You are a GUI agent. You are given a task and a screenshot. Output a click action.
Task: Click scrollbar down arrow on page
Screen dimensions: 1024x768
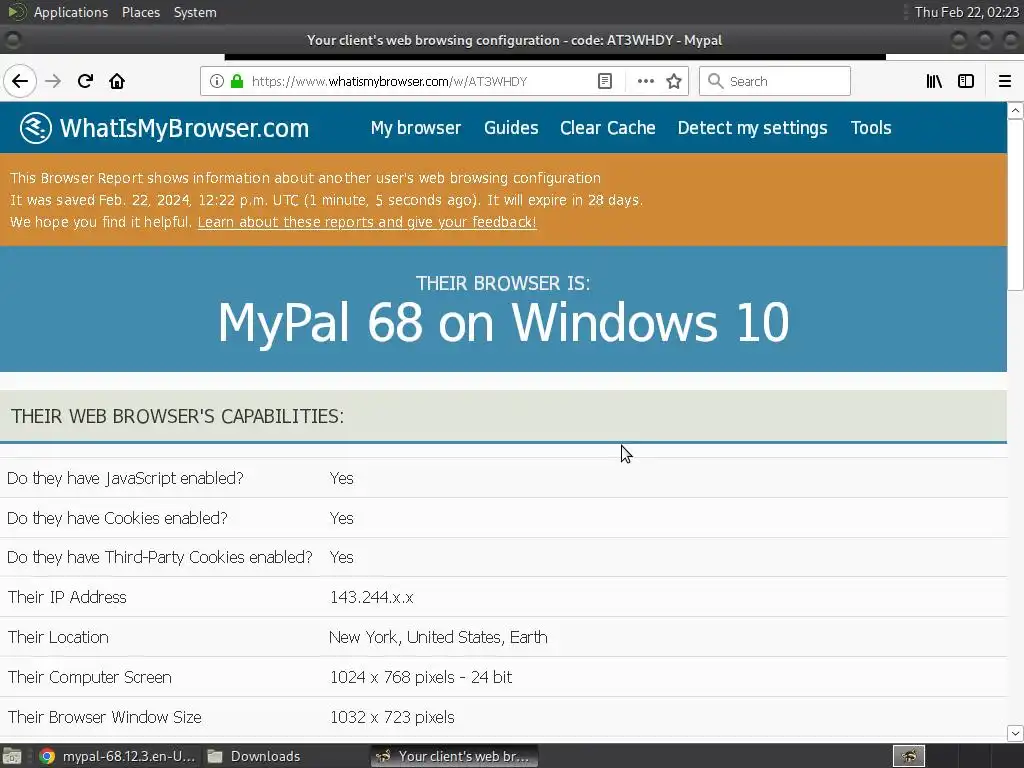[1015, 733]
